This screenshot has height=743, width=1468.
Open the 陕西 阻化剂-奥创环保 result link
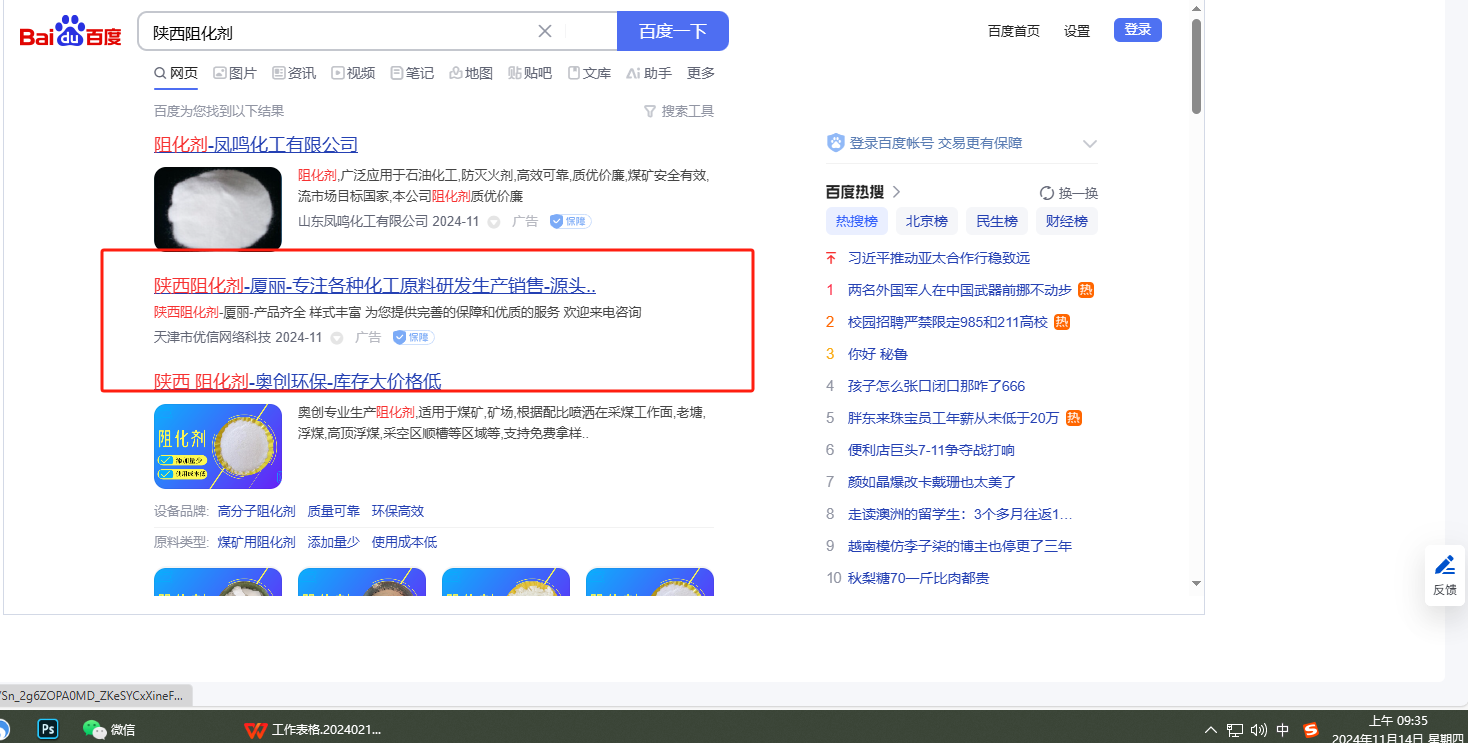coord(298,381)
